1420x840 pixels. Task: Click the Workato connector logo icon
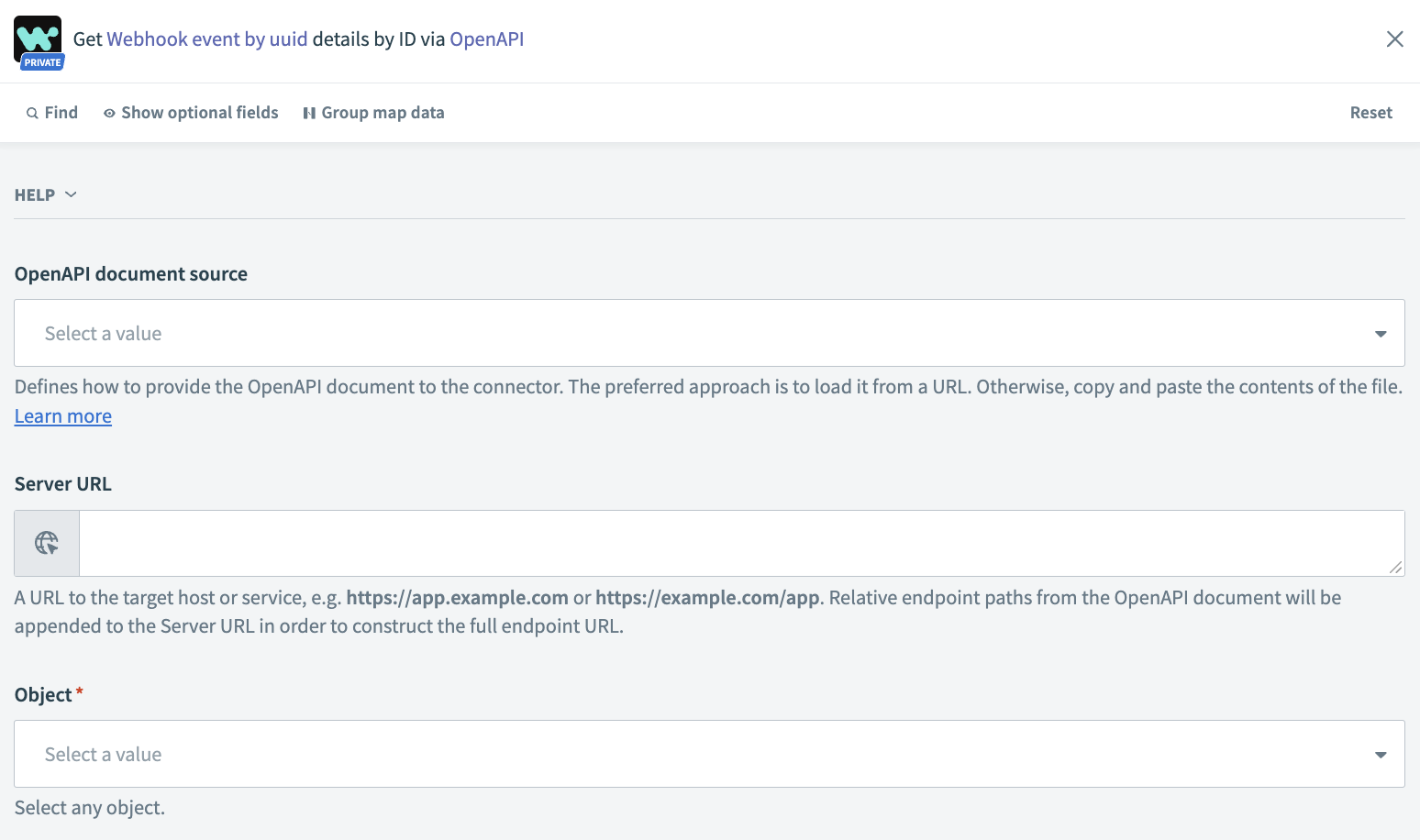pyautogui.click(x=38, y=37)
